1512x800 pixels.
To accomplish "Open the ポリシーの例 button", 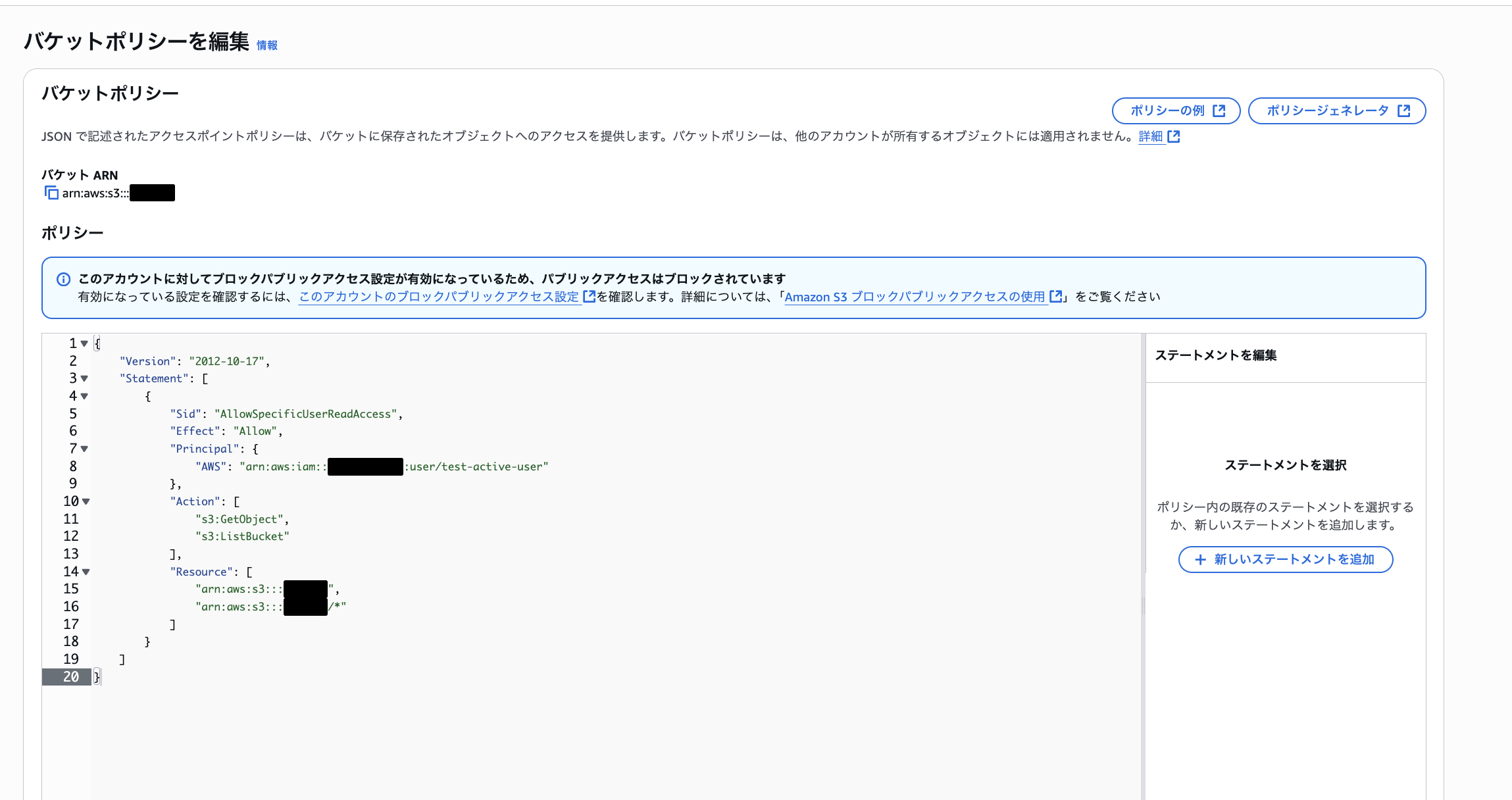I will point(1175,111).
